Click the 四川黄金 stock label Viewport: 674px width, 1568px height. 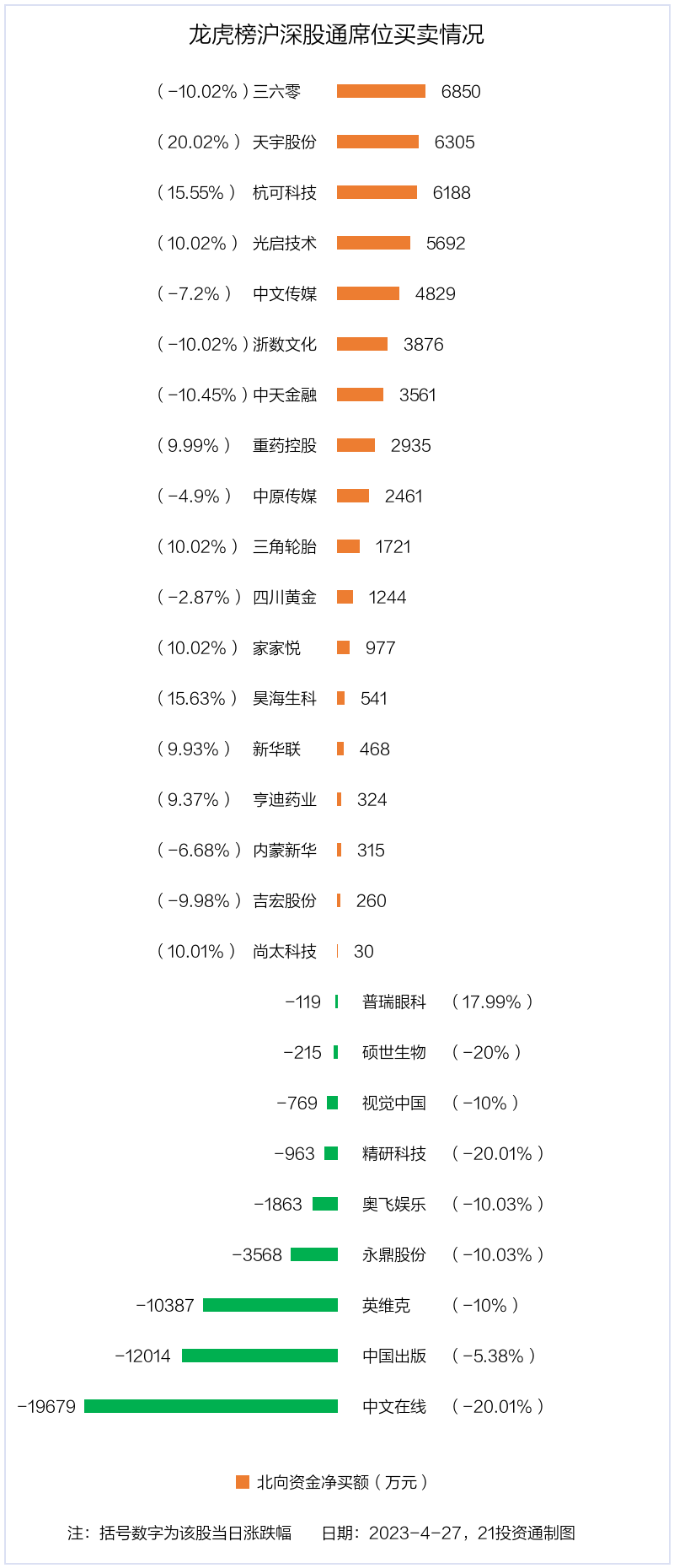click(x=285, y=597)
